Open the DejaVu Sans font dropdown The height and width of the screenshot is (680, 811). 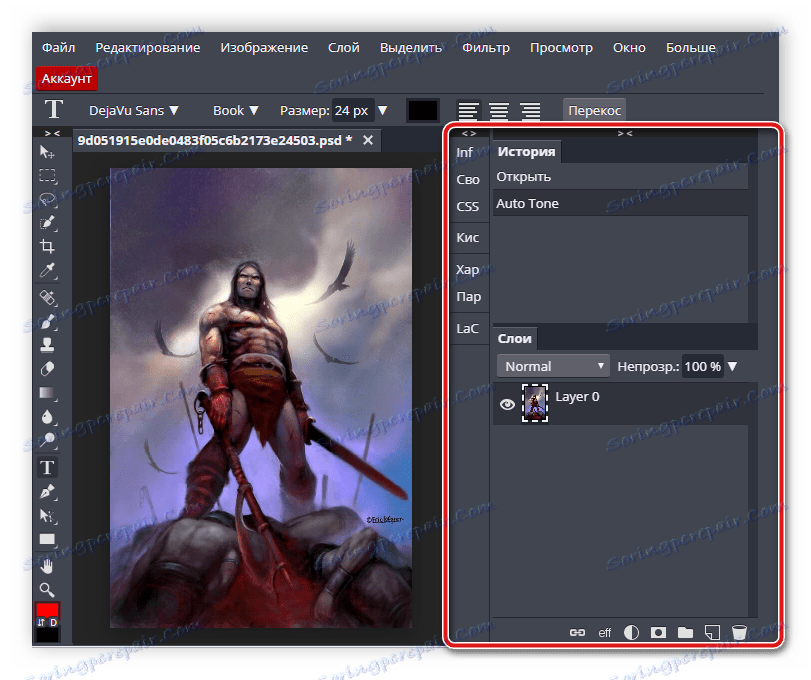[x=134, y=111]
